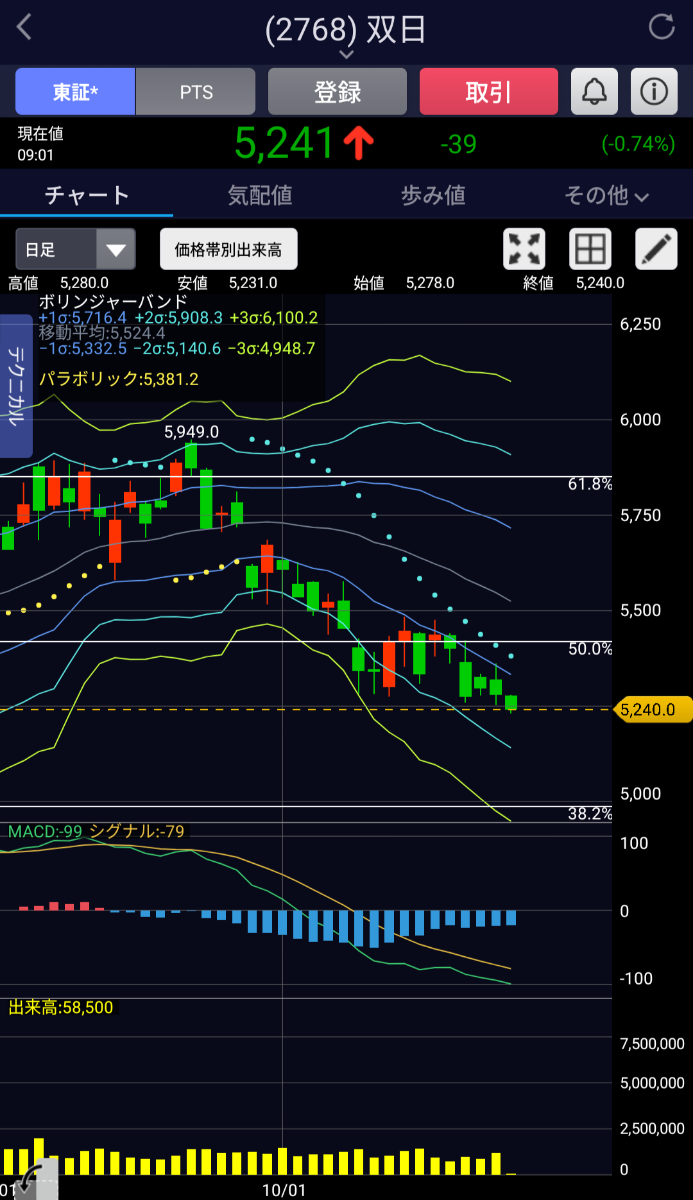Image resolution: width=693 pixels, height=1200 pixels.
Task: Switch to the 歩み値 tab
Action: point(433,195)
